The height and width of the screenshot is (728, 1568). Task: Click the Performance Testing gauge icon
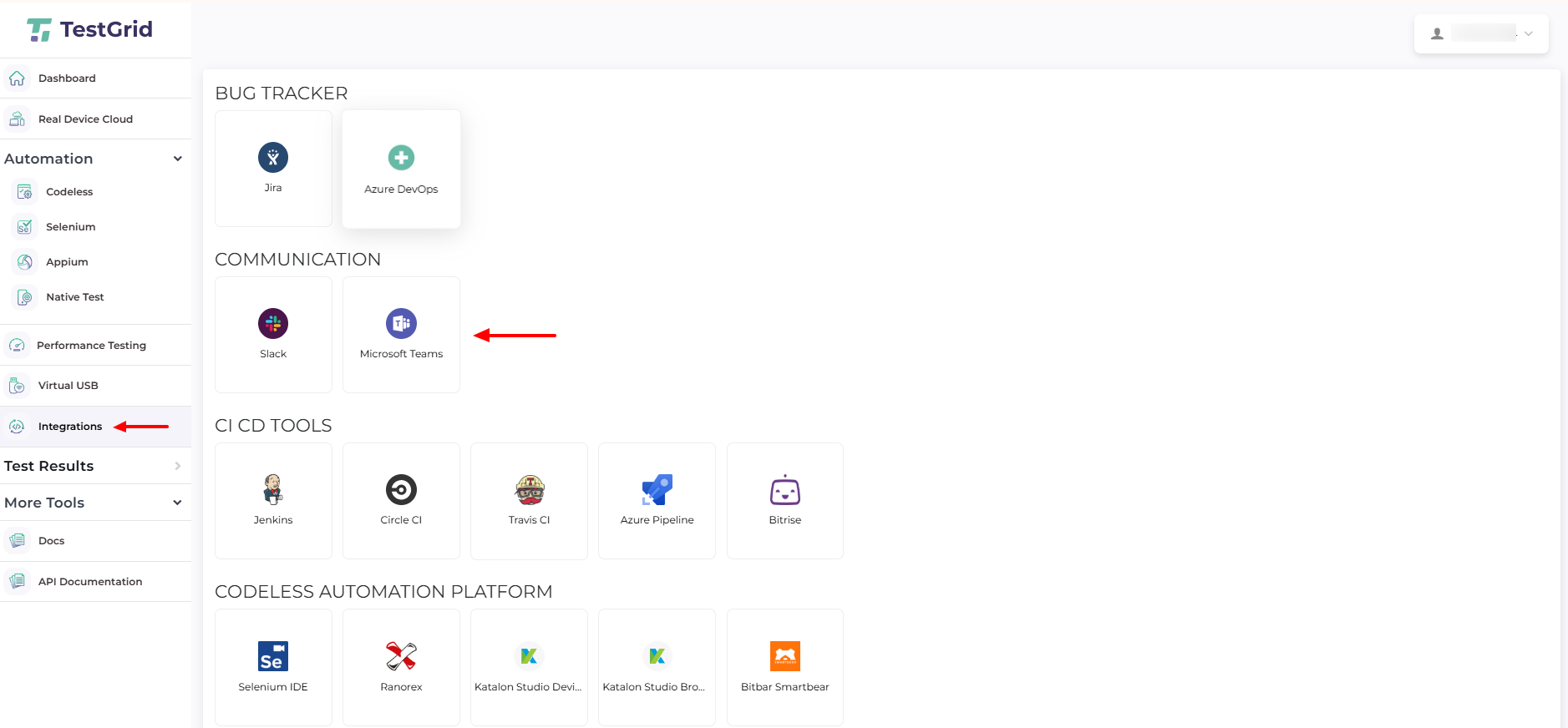(x=17, y=346)
